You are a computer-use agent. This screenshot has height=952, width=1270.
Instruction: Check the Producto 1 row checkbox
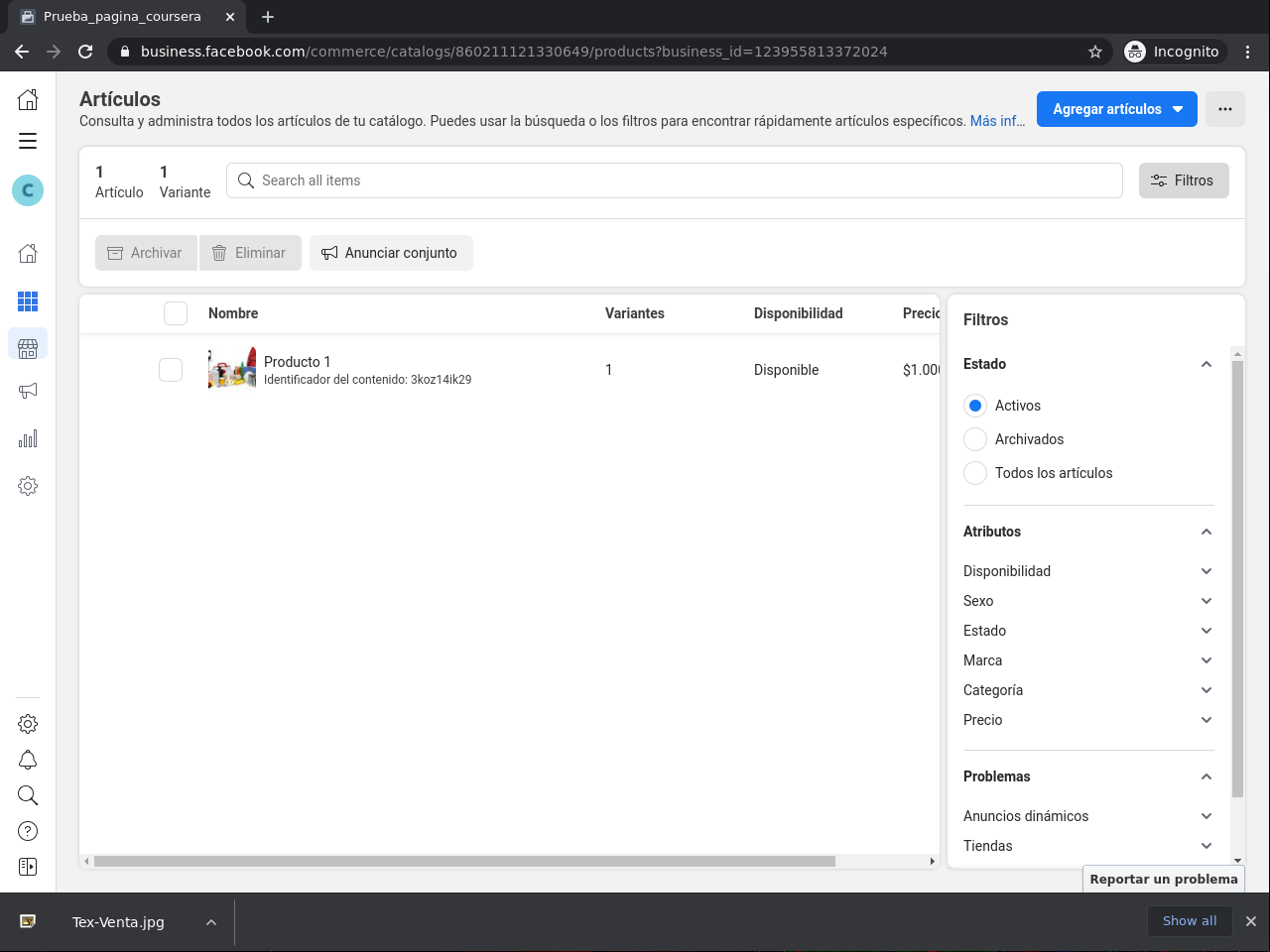pyautogui.click(x=171, y=370)
